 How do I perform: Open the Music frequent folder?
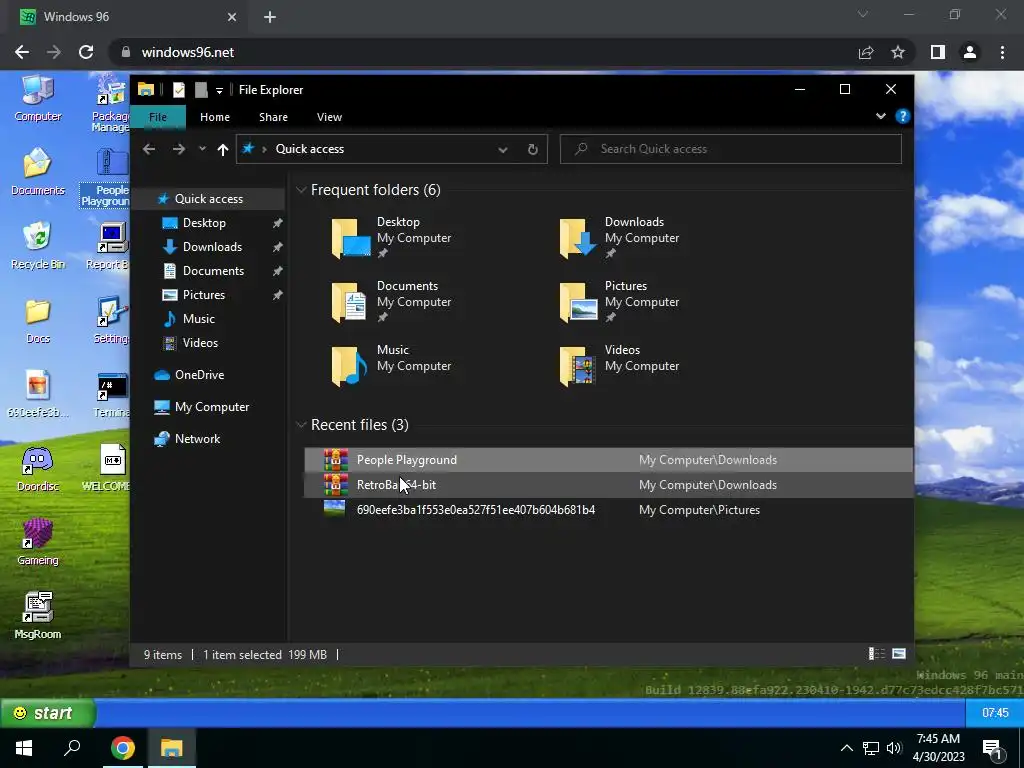(x=392, y=366)
